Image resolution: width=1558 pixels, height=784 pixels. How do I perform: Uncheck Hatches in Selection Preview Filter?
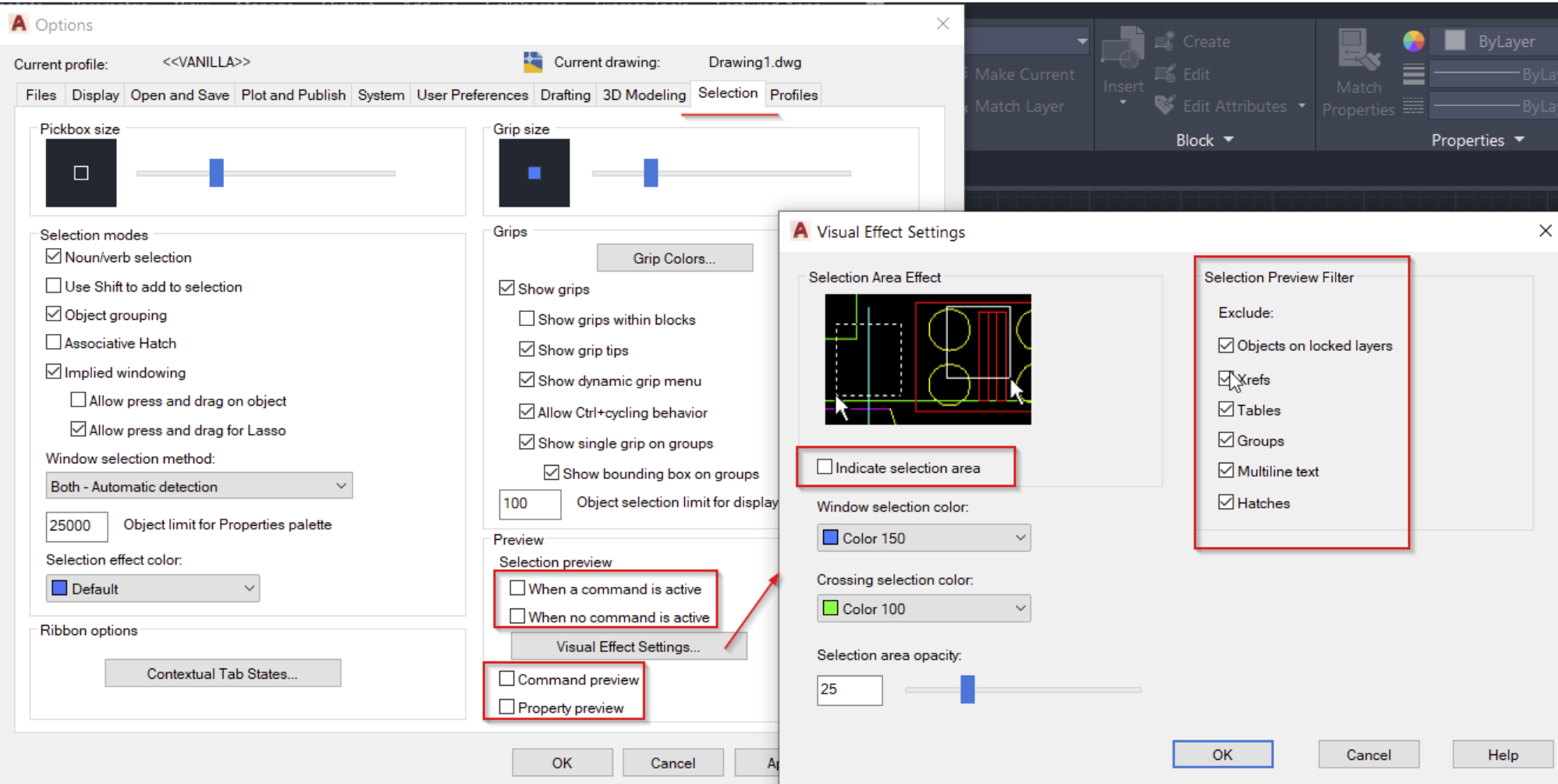(x=1225, y=502)
